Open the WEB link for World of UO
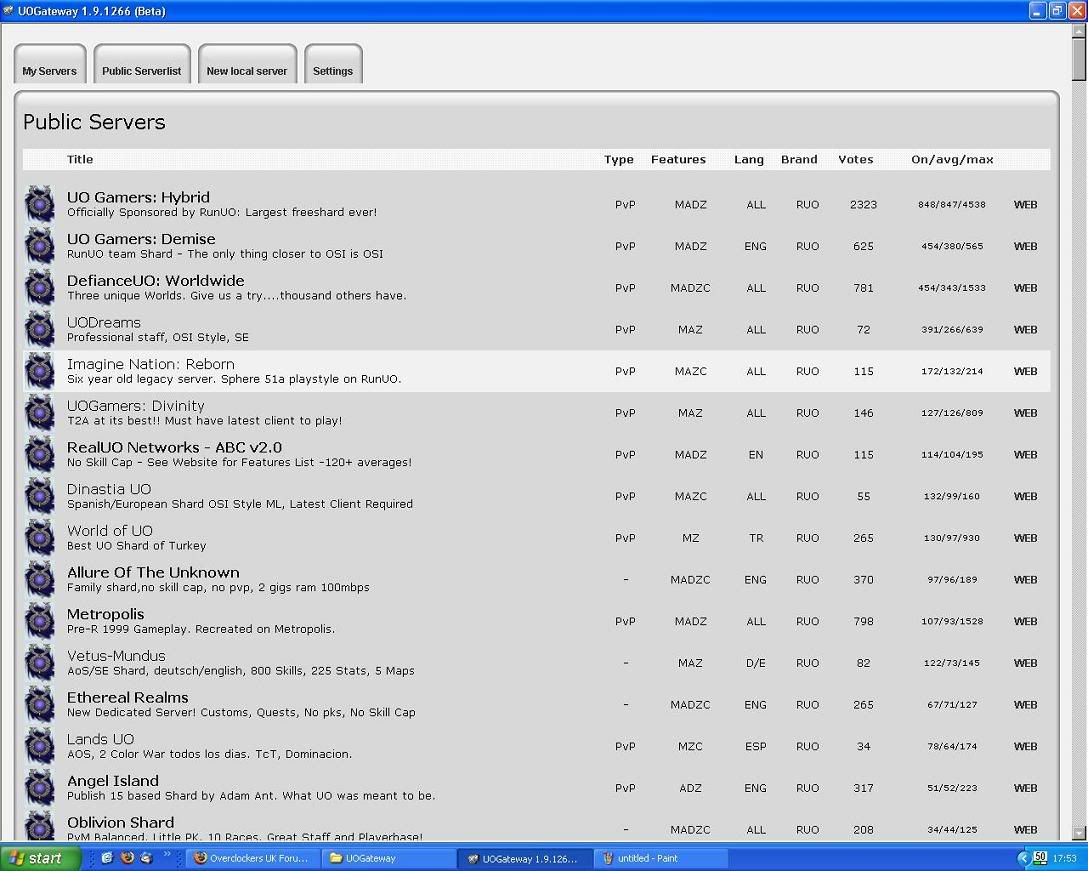 [x=1026, y=538]
